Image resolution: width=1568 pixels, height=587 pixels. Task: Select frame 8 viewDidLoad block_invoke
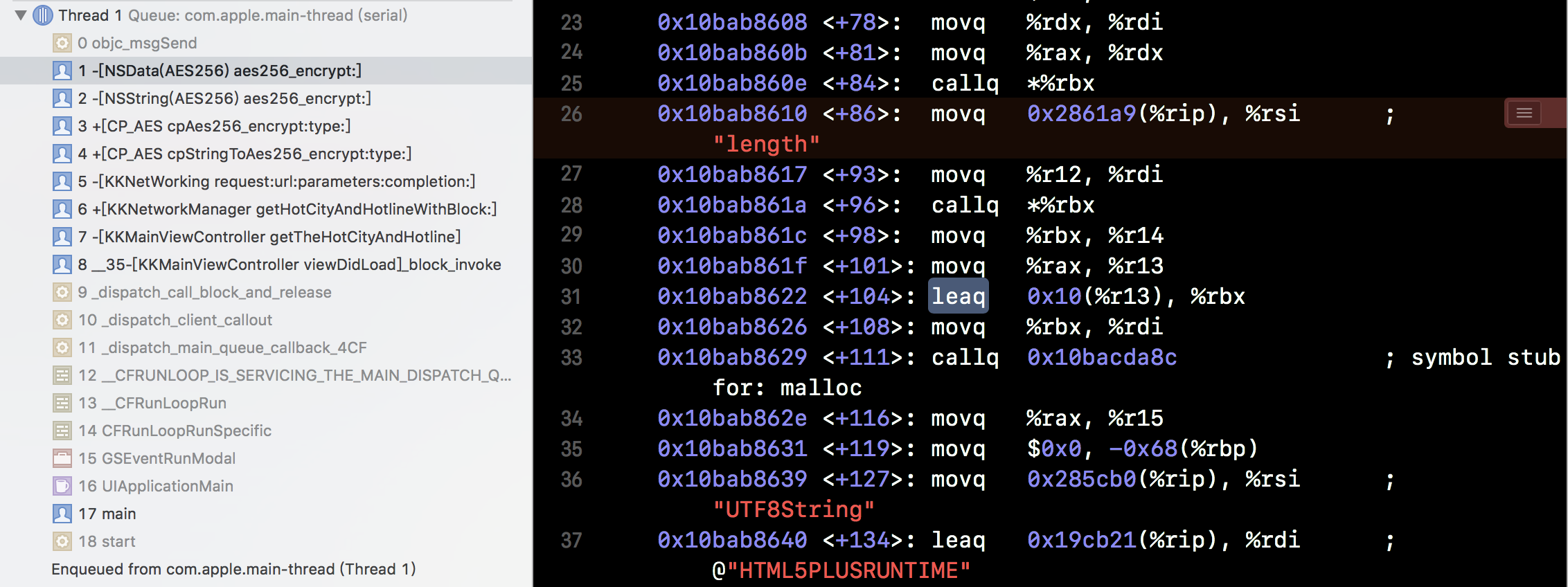[289, 264]
